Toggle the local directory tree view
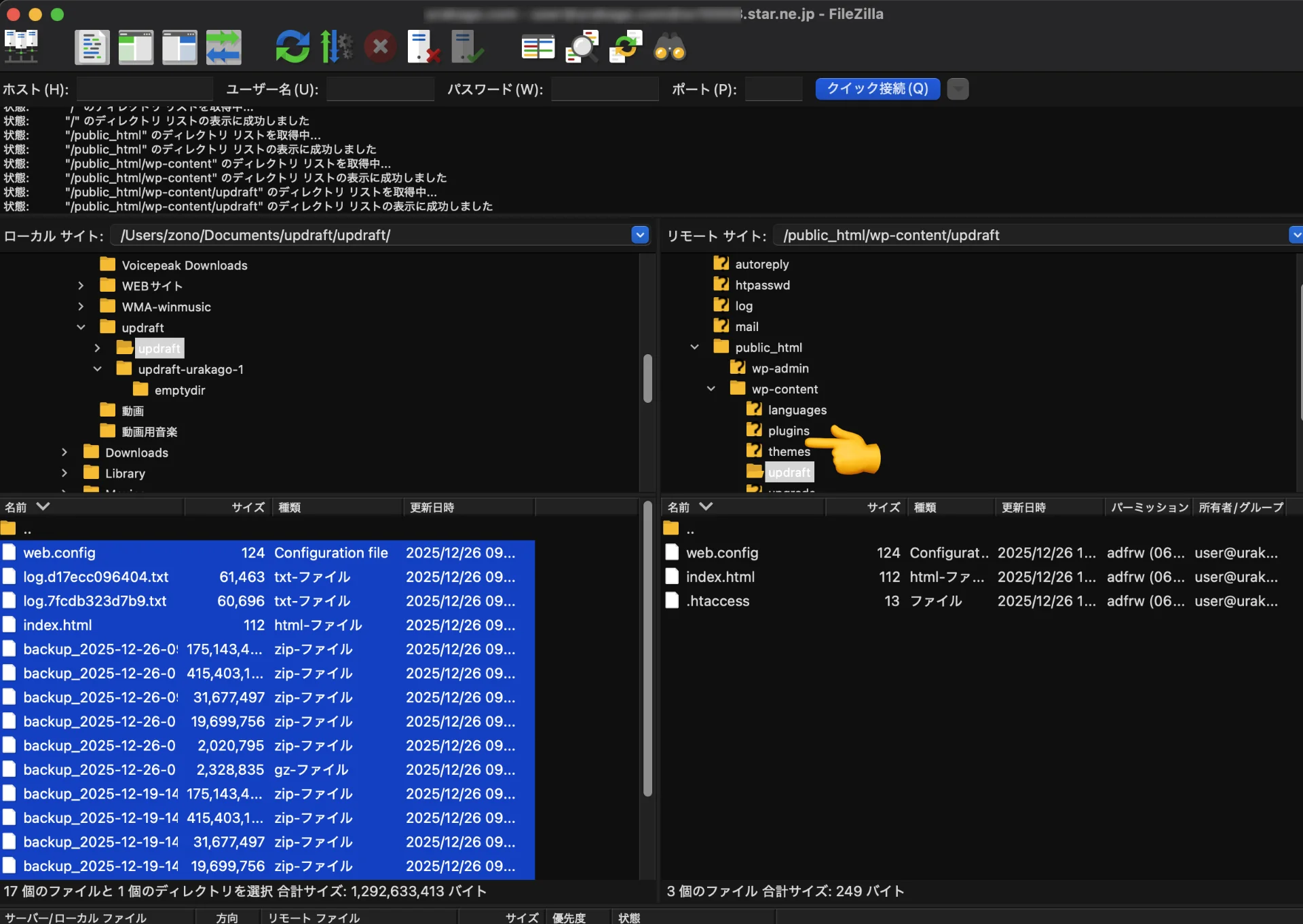Image resolution: width=1303 pixels, height=924 pixels. coord(136,46)
